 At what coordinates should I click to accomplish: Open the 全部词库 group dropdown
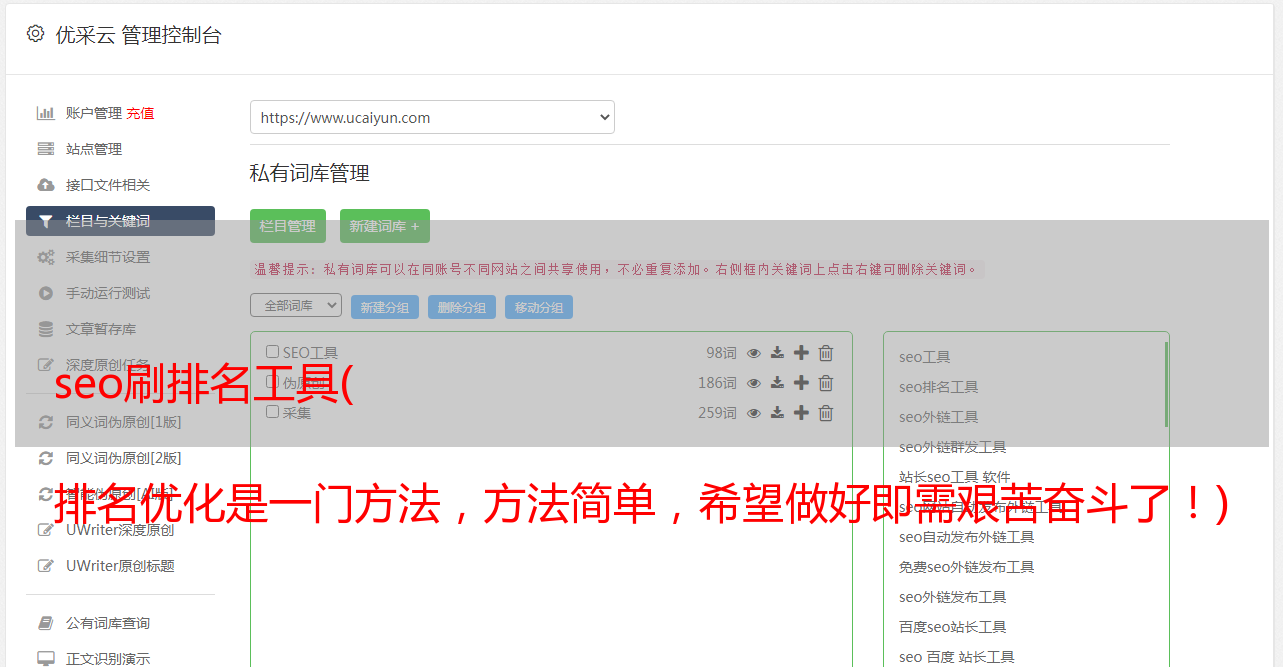[296, 305]
